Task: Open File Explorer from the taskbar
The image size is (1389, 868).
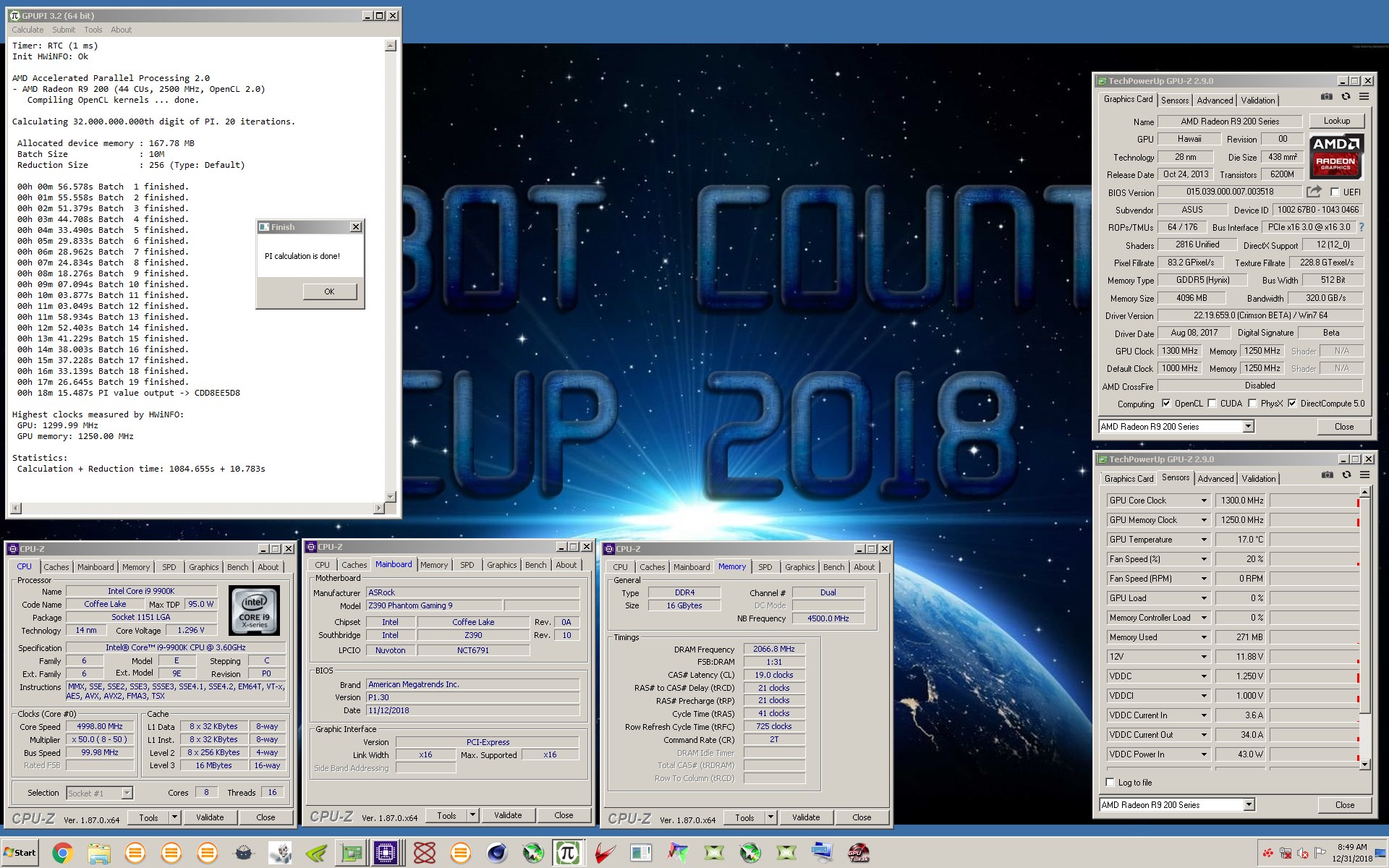Action: click(98, 854)
